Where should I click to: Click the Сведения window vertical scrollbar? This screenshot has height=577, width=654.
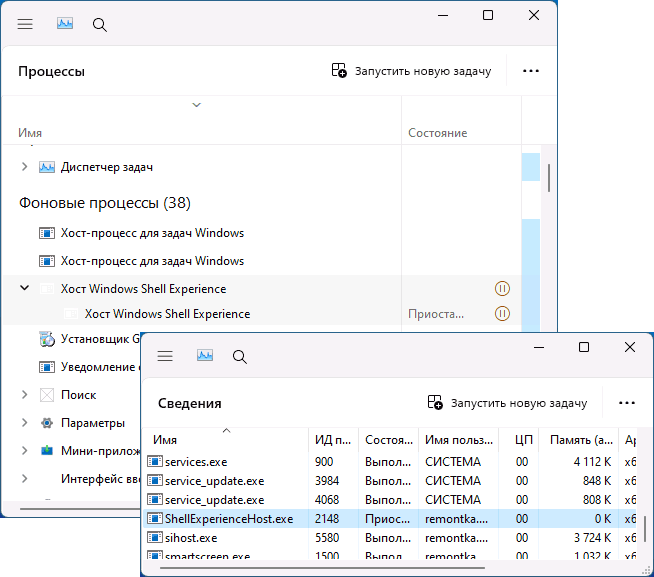coord(645,528)
